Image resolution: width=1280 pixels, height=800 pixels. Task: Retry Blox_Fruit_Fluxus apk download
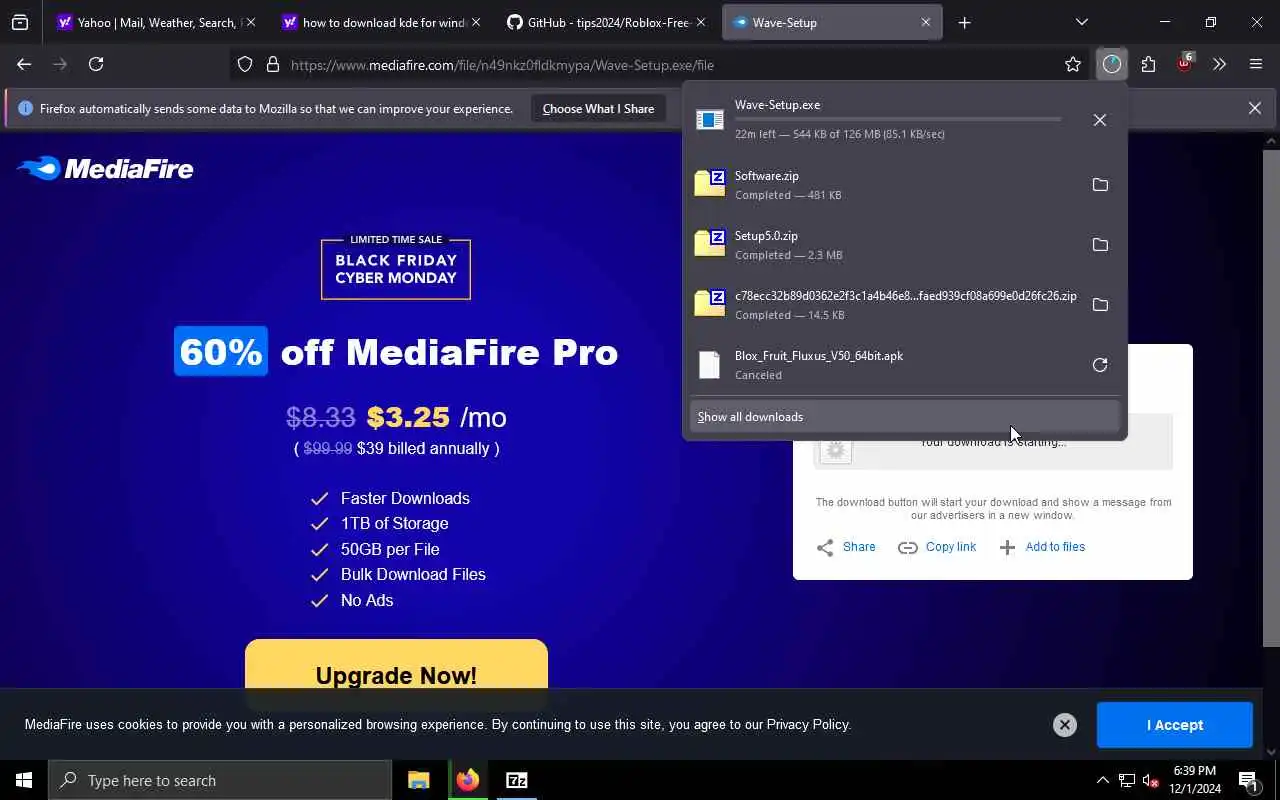pyautogui.click(x=1100, y=365)
